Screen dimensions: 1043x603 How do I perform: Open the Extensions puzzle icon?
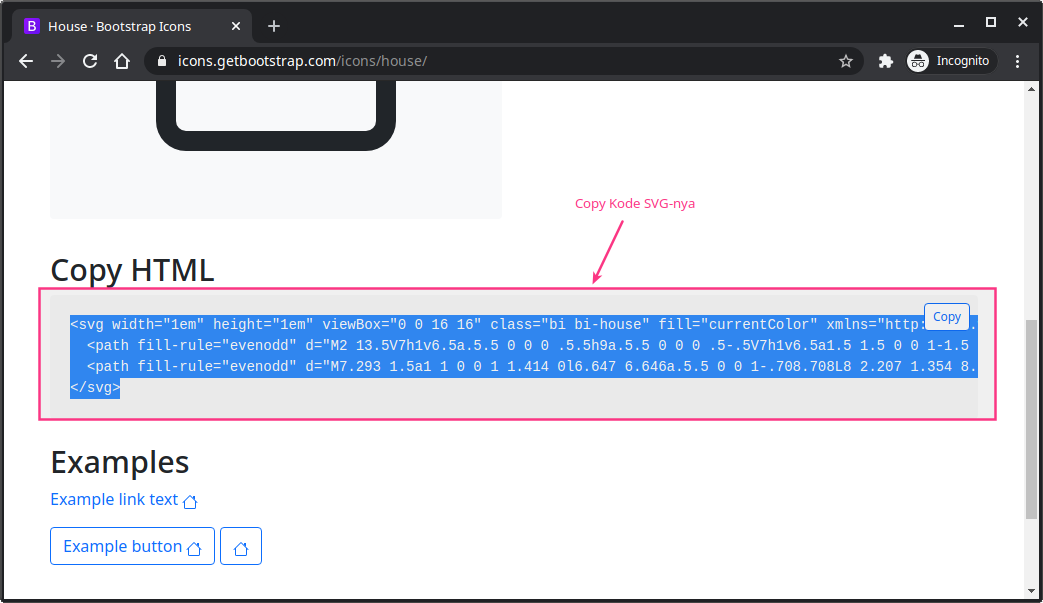(885, 61)
